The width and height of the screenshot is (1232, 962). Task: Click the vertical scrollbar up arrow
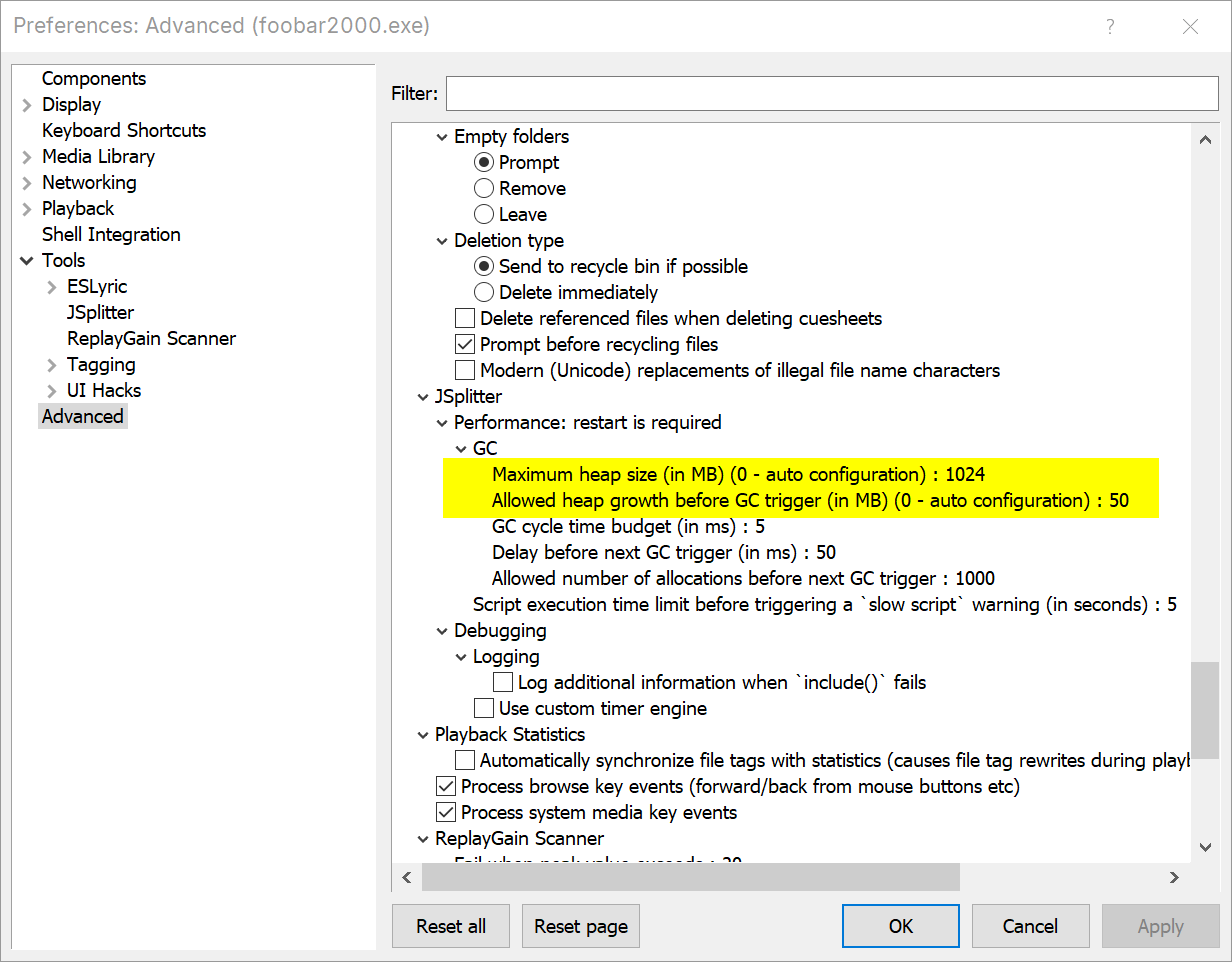coord(1206,141)
